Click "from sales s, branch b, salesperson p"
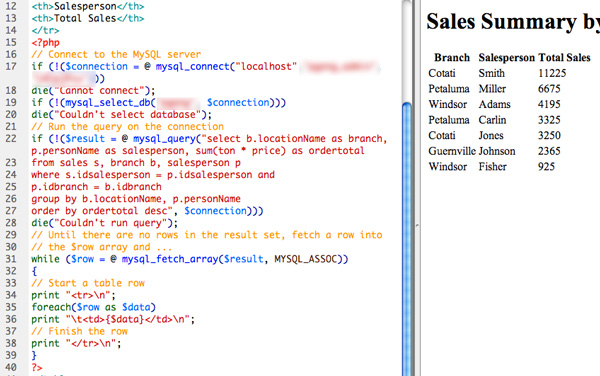Screen dimensions: 600x376 136,163
